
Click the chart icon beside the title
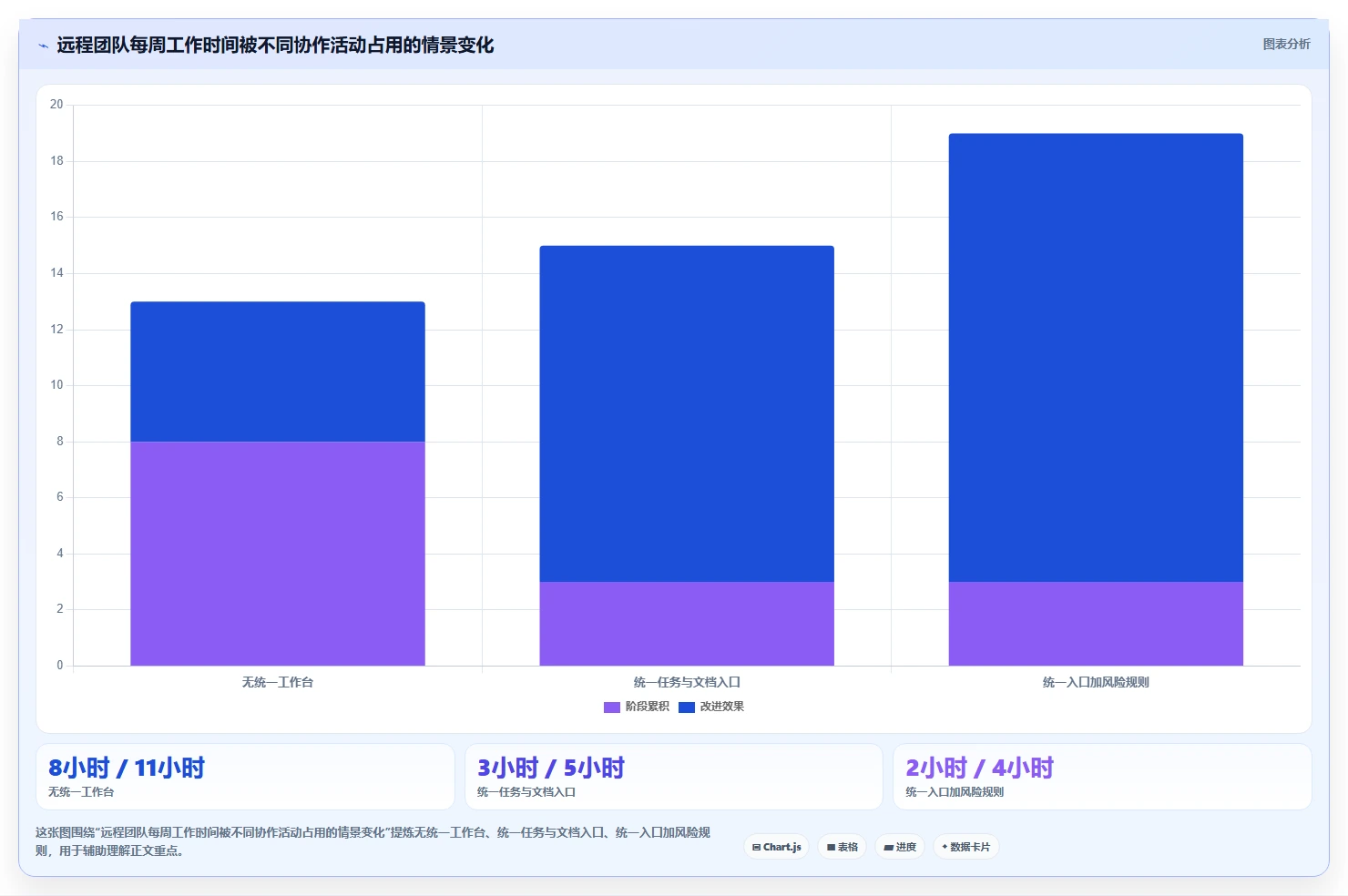coord(43,46)
